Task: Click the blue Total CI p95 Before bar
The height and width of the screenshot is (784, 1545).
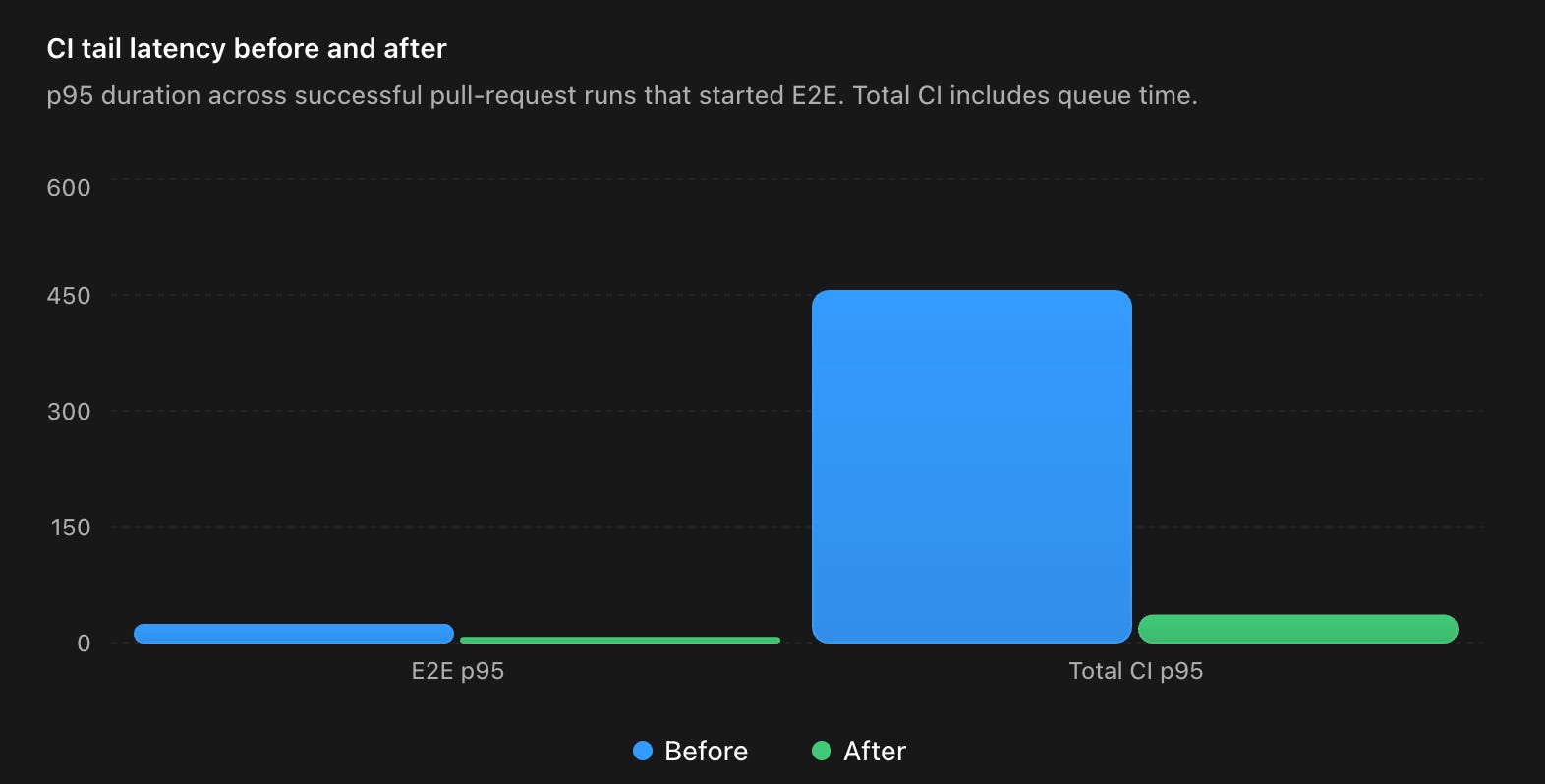Action: 972,467
